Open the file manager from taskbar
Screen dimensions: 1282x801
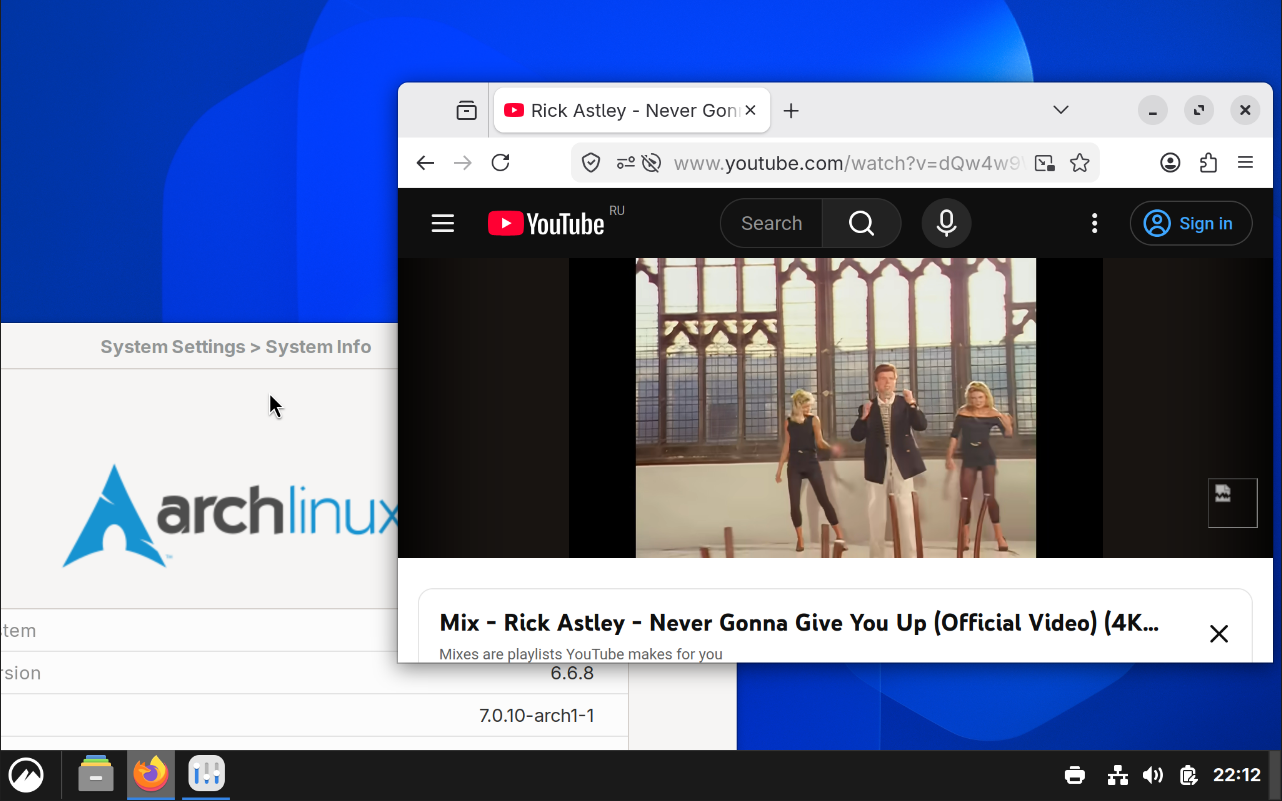pyautogui.click(x=96, y=774)
